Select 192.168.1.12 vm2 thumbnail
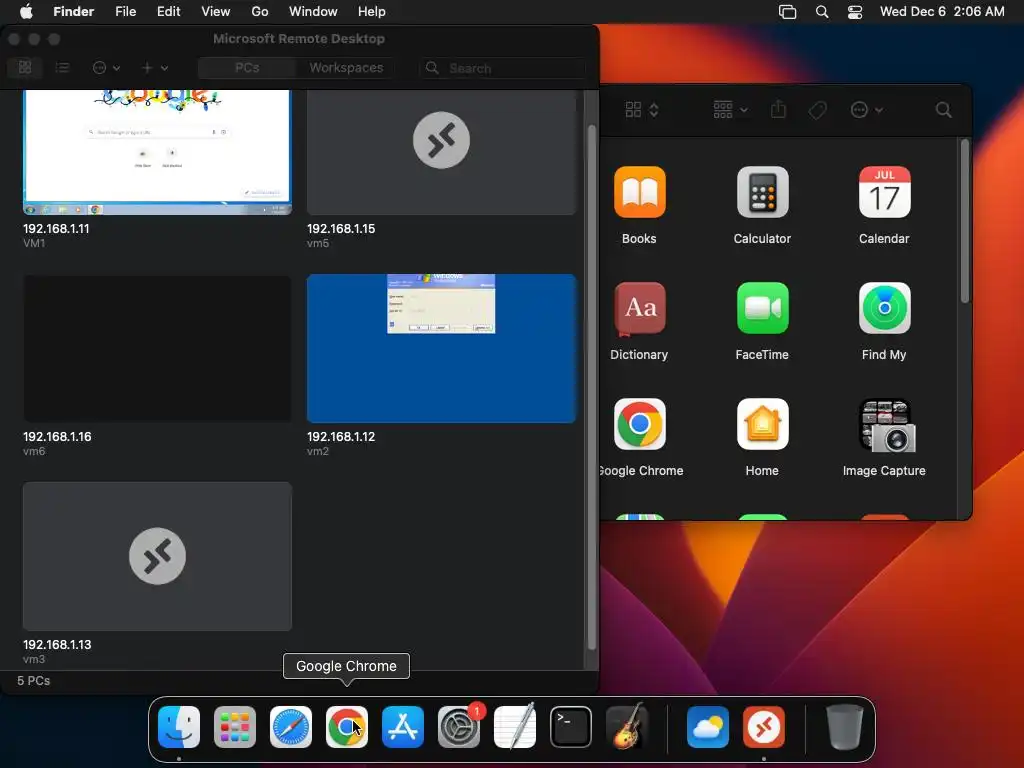 [x=441, y=348]
